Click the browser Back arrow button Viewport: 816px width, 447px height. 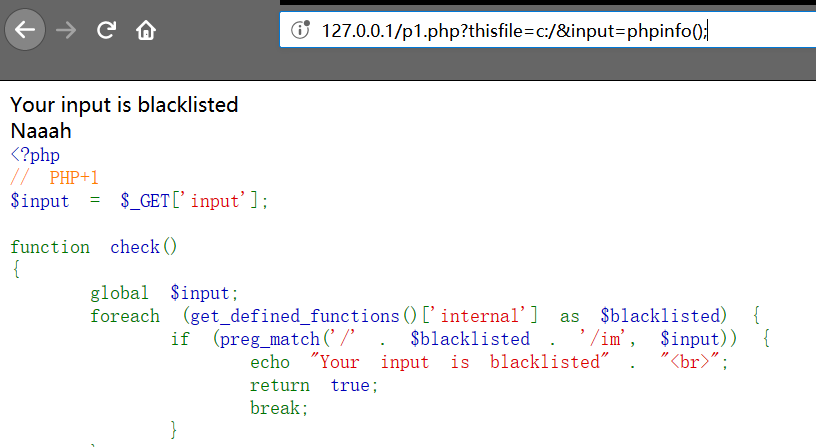click(25, 30)
